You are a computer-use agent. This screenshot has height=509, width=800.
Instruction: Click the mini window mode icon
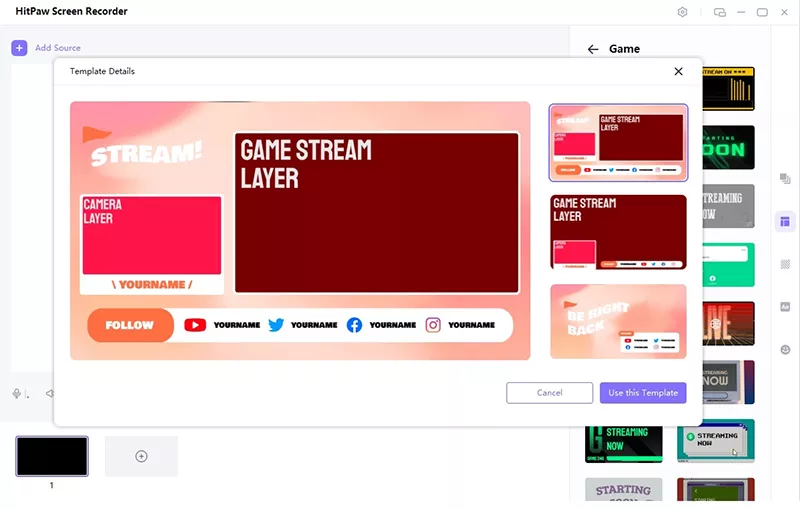click(x=720, y=12)
